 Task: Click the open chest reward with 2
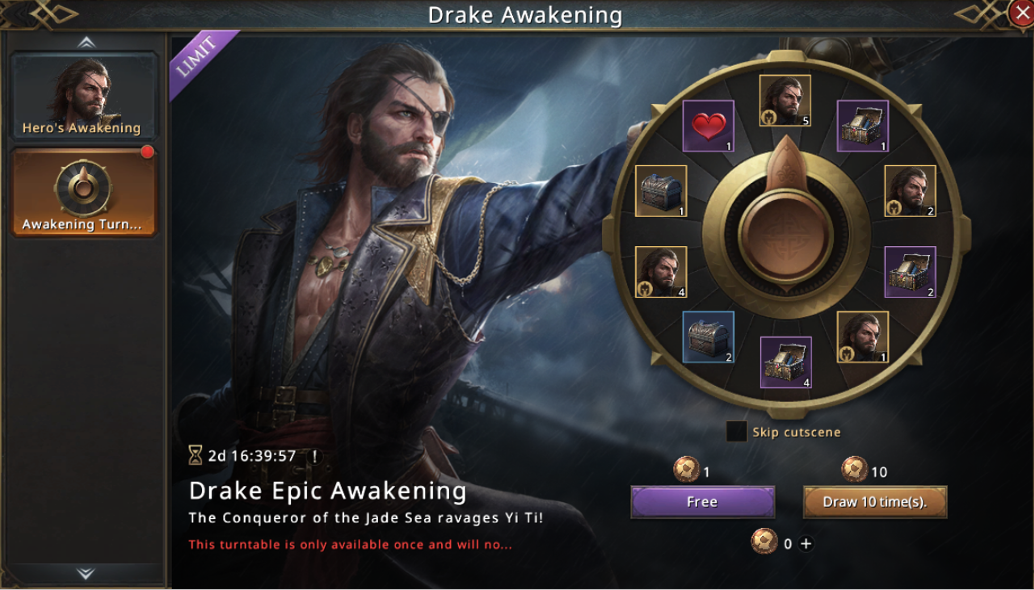coord(910,272)
